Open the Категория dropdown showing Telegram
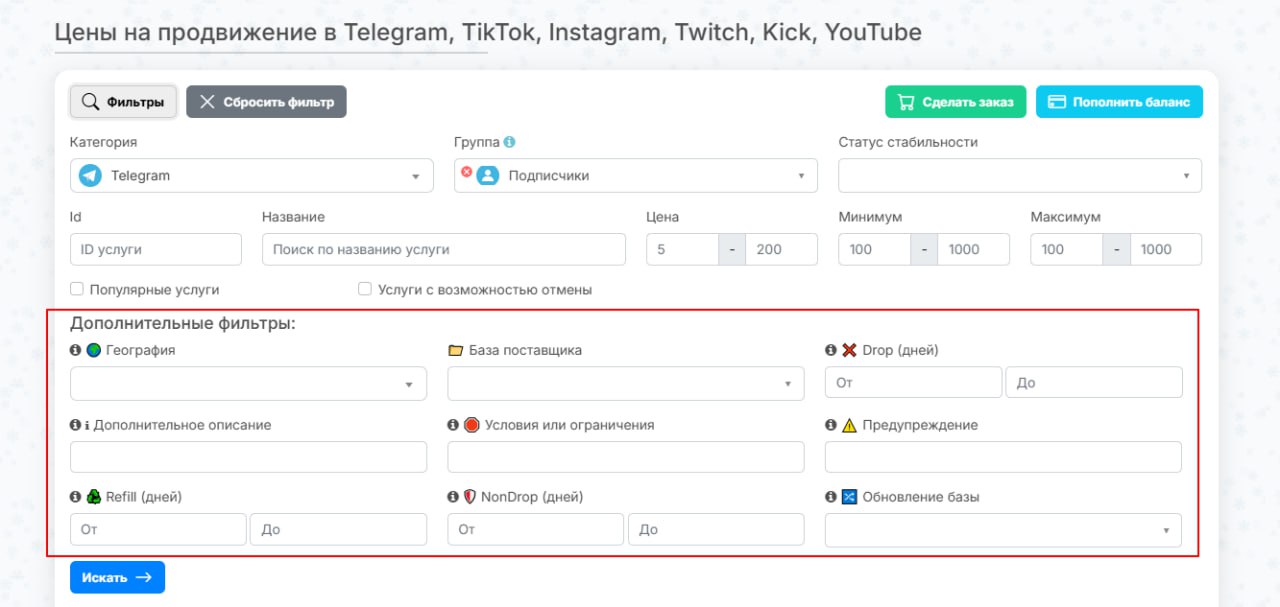 pos(251,176)
